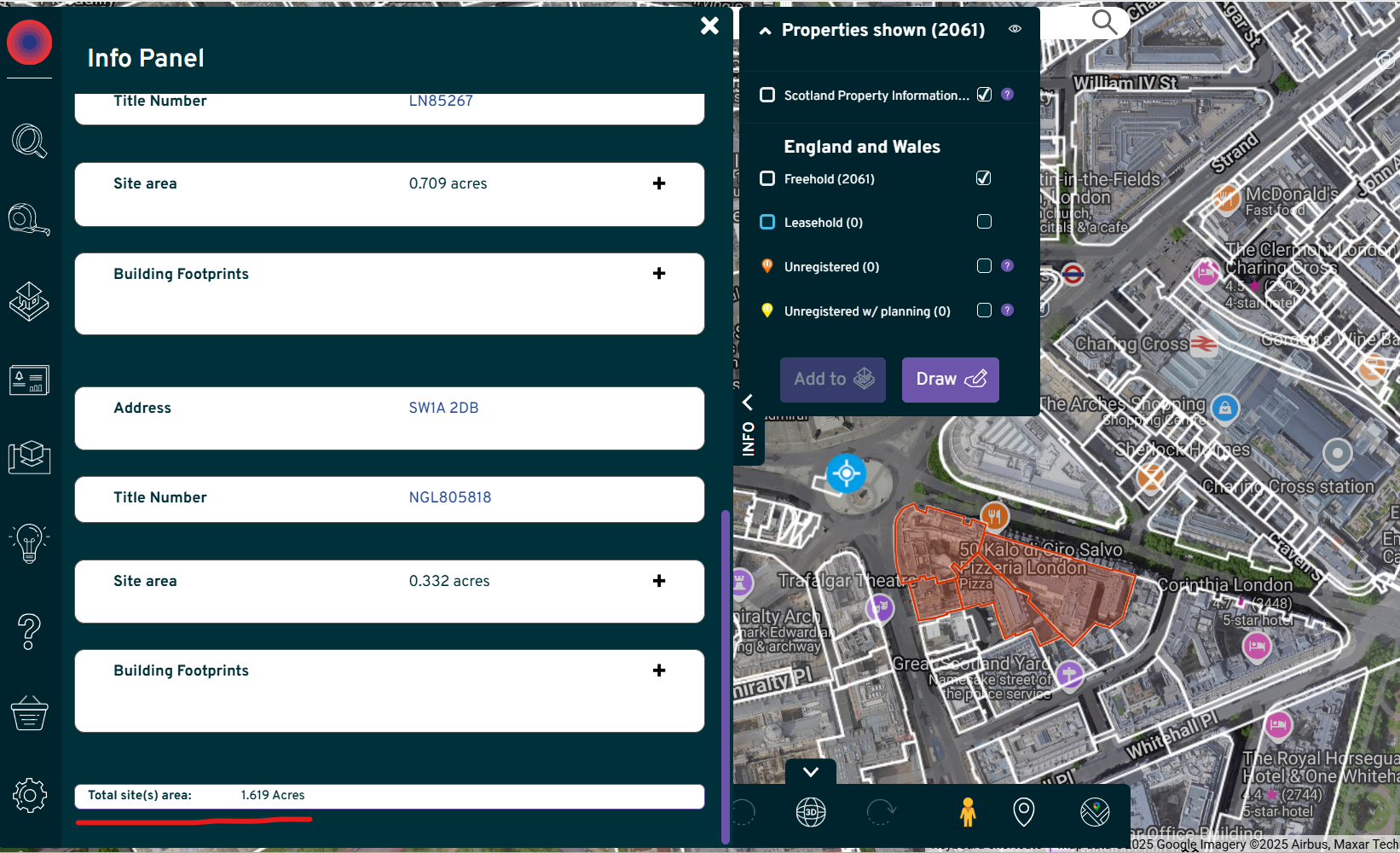This screenshot has height=853, width=1400.
Task: Expand Building Footprints under LN85267
Action: (658, 274)
